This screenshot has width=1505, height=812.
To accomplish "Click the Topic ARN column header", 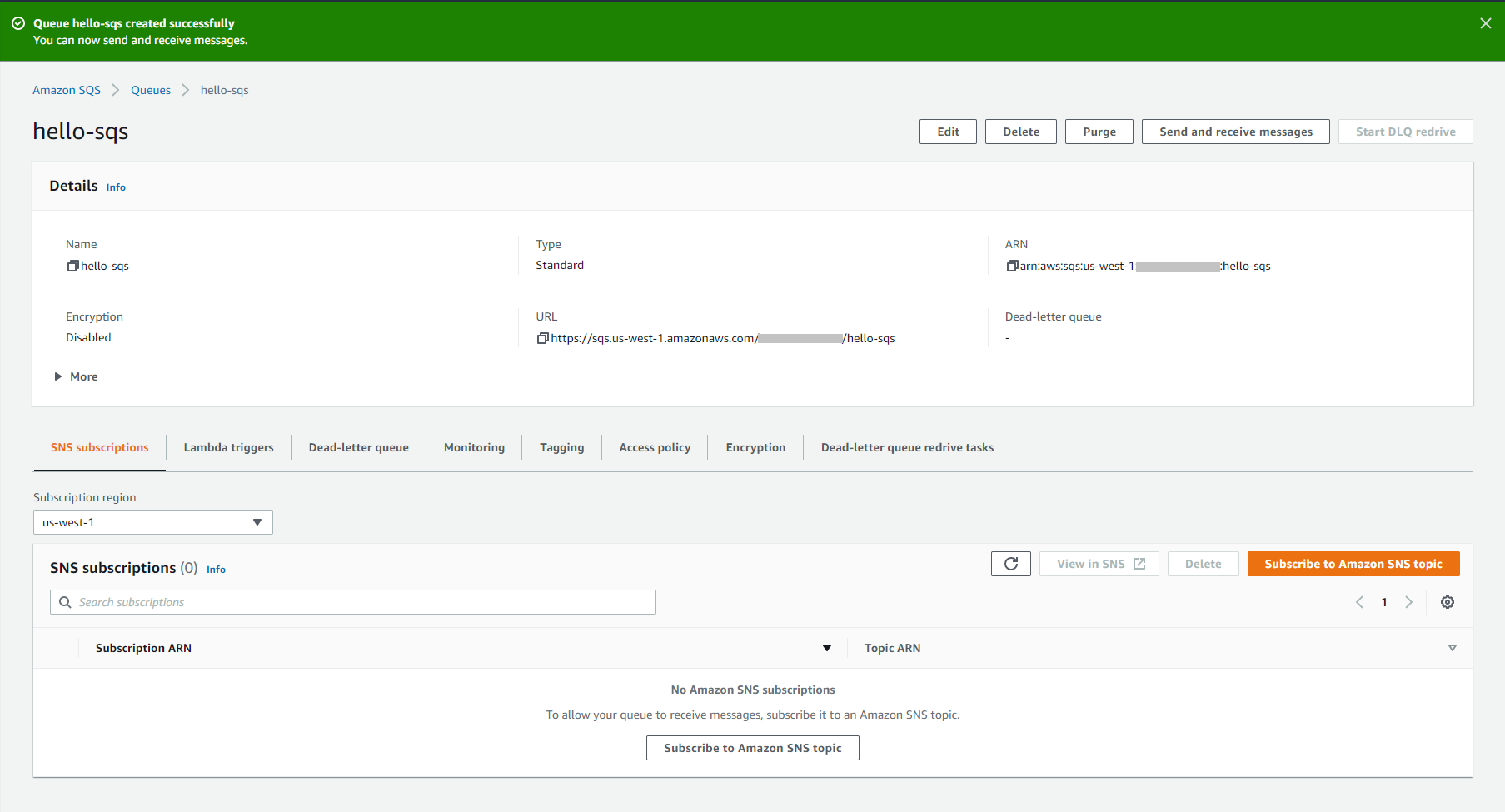I will coord(892,648).
